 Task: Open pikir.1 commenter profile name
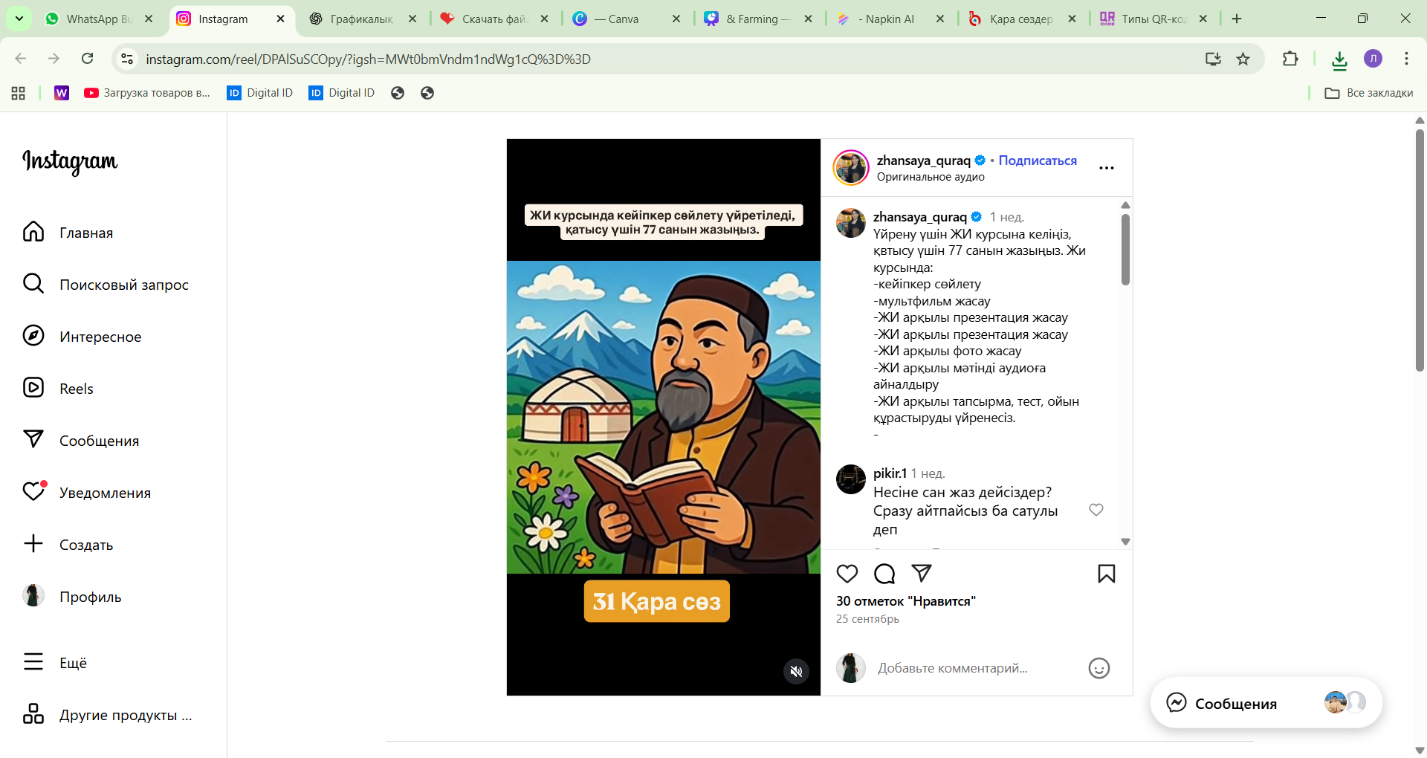(x=889, y=473)
